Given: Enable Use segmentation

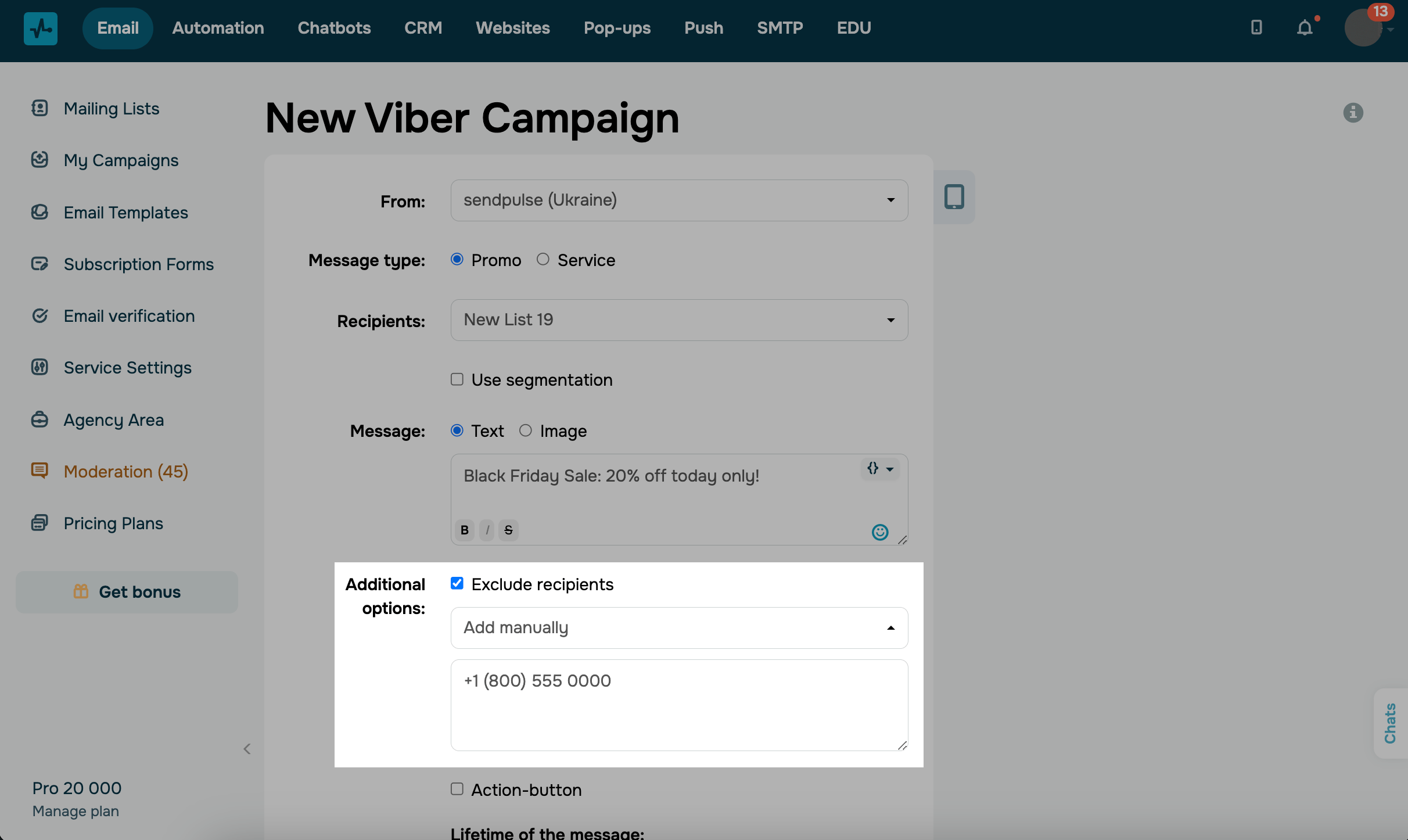Looking at the screenshot, I should coord(457,379).
